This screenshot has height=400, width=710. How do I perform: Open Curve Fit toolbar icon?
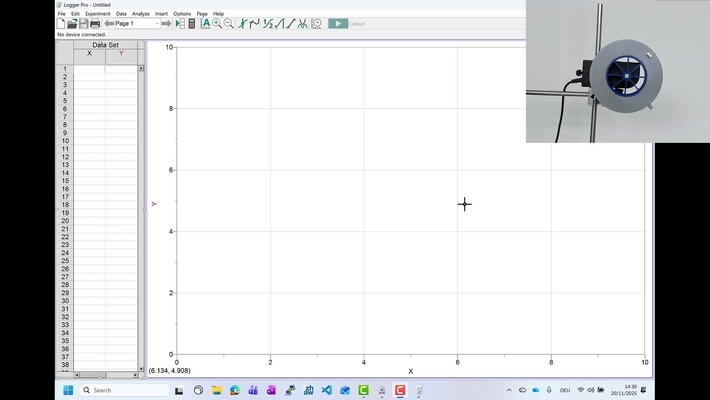pyautogui.click(x=302, y=24)
